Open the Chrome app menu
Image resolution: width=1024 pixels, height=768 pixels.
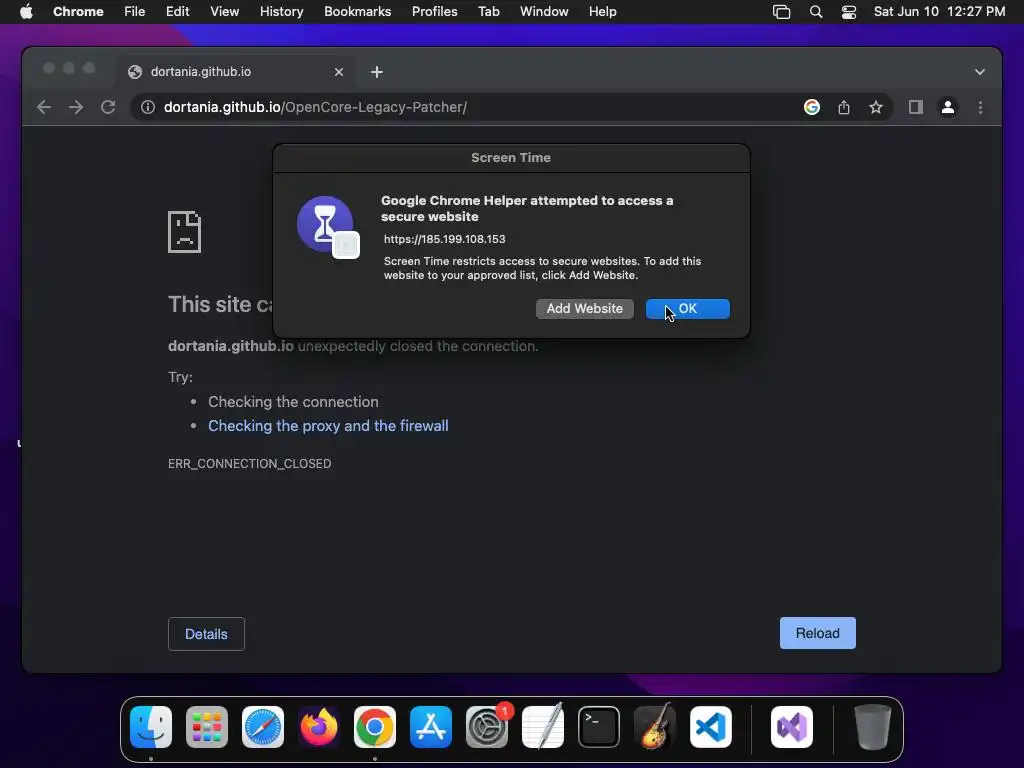(78, 12)
